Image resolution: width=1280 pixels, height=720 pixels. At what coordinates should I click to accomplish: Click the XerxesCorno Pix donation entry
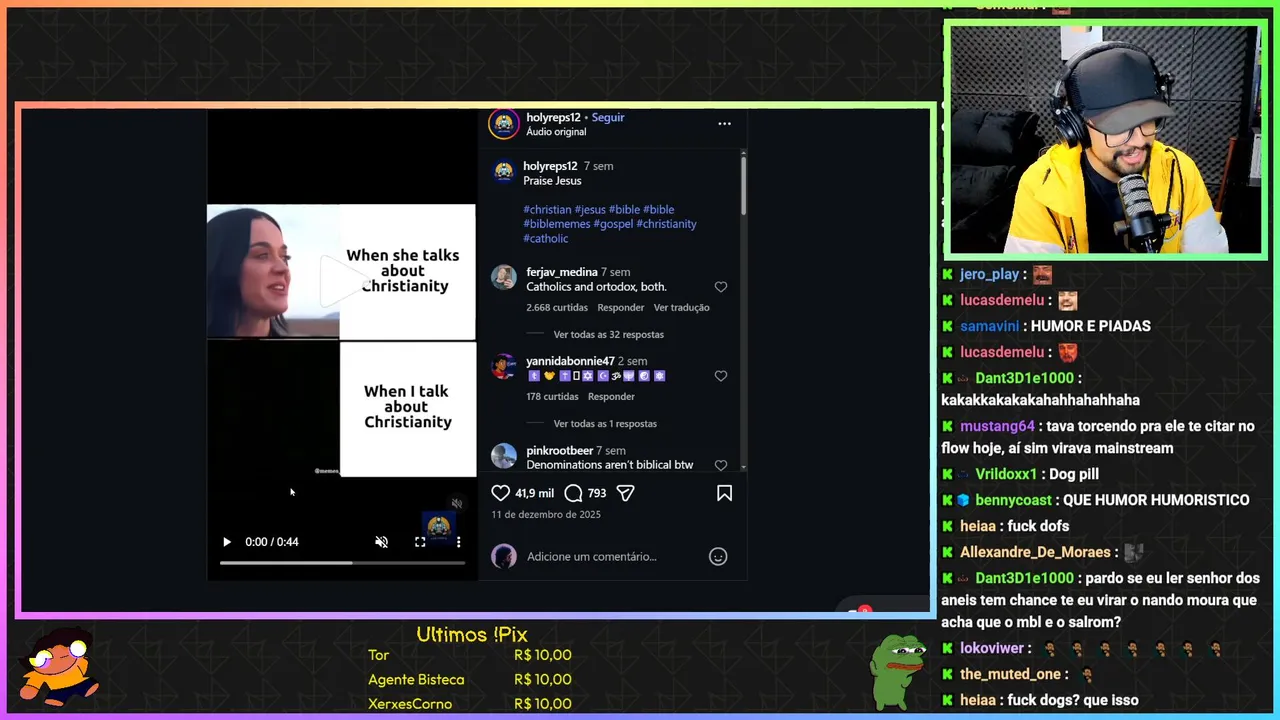470,704
